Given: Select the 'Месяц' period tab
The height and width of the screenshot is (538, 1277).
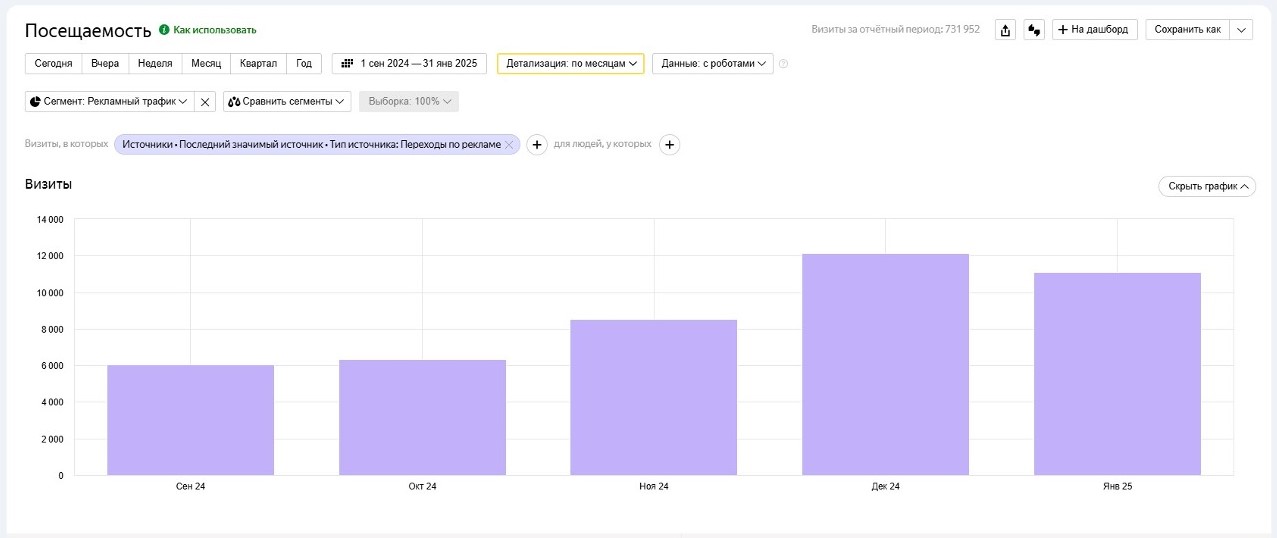Looking at the screenshot, I should pos(206,63).
